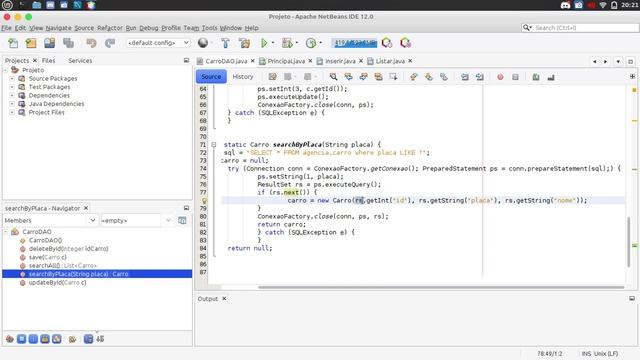Toggle Show Inner Classes in Navigator

[57, 339]
